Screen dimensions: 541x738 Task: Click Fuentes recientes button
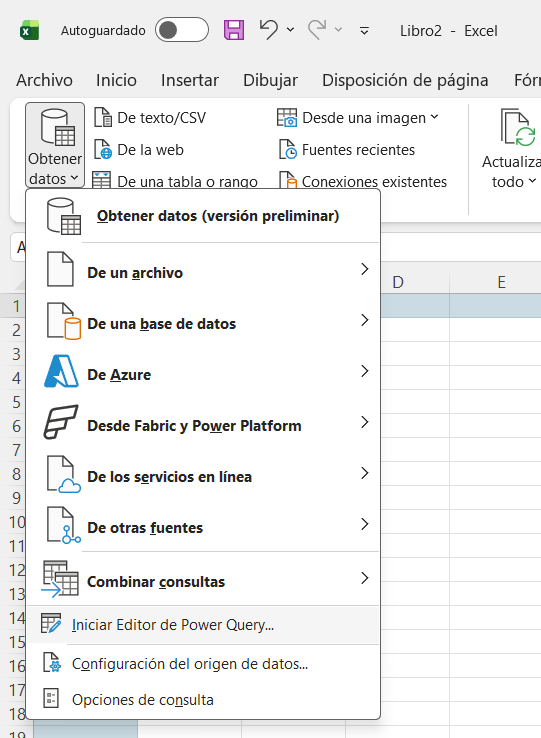click(347, 150)
